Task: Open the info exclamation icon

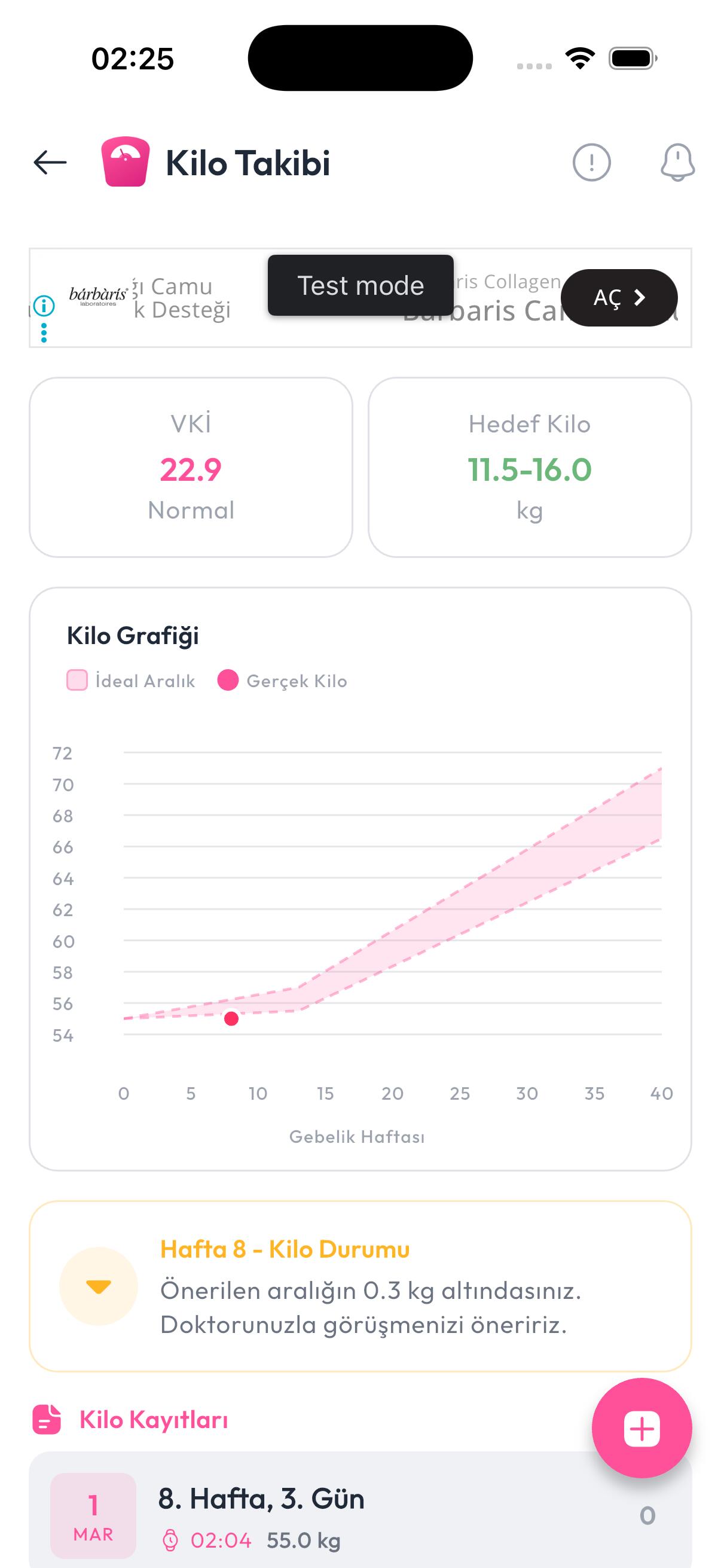Action: click(x=591, y=163)
